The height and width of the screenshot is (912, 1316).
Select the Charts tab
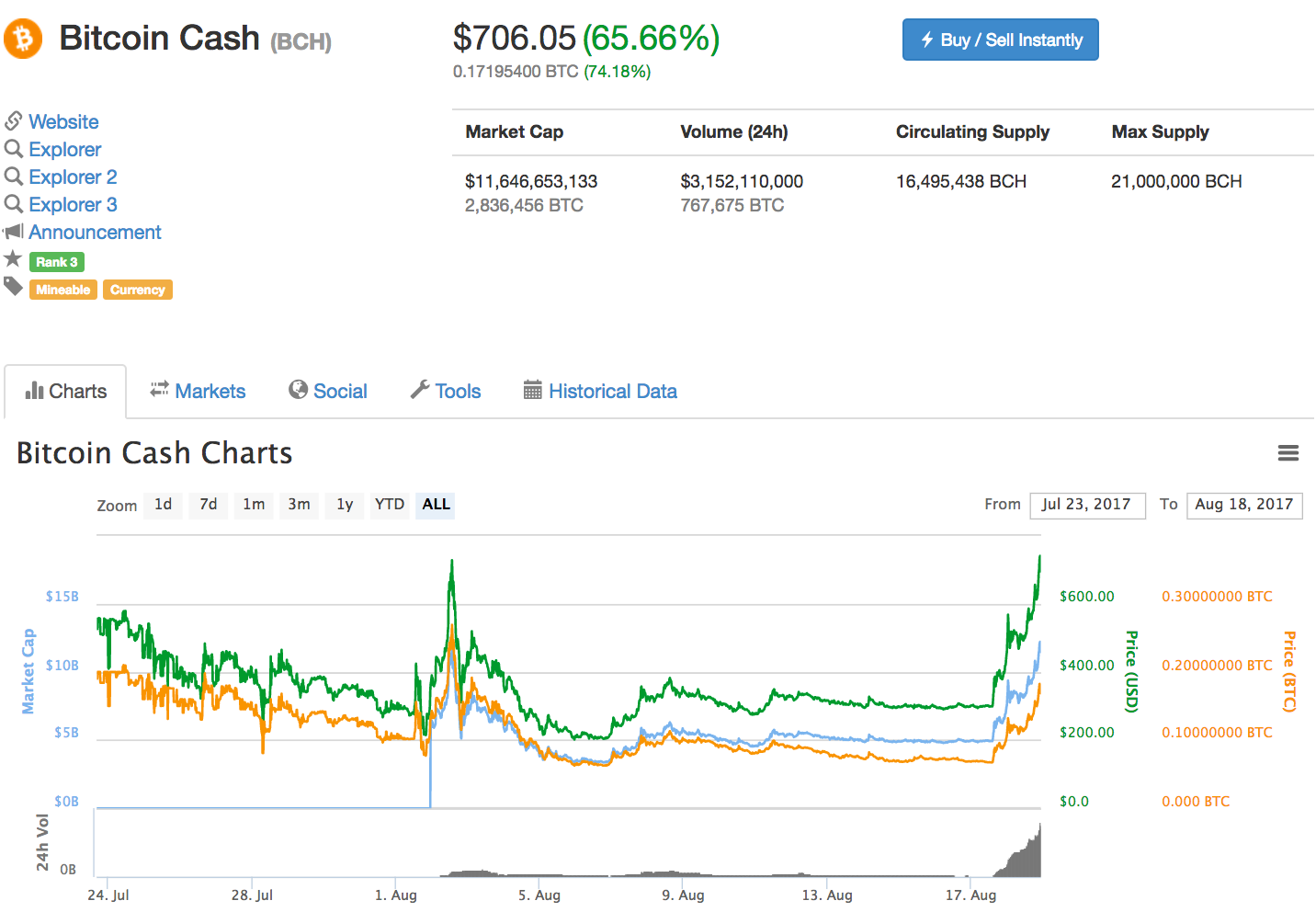[65, 392]
